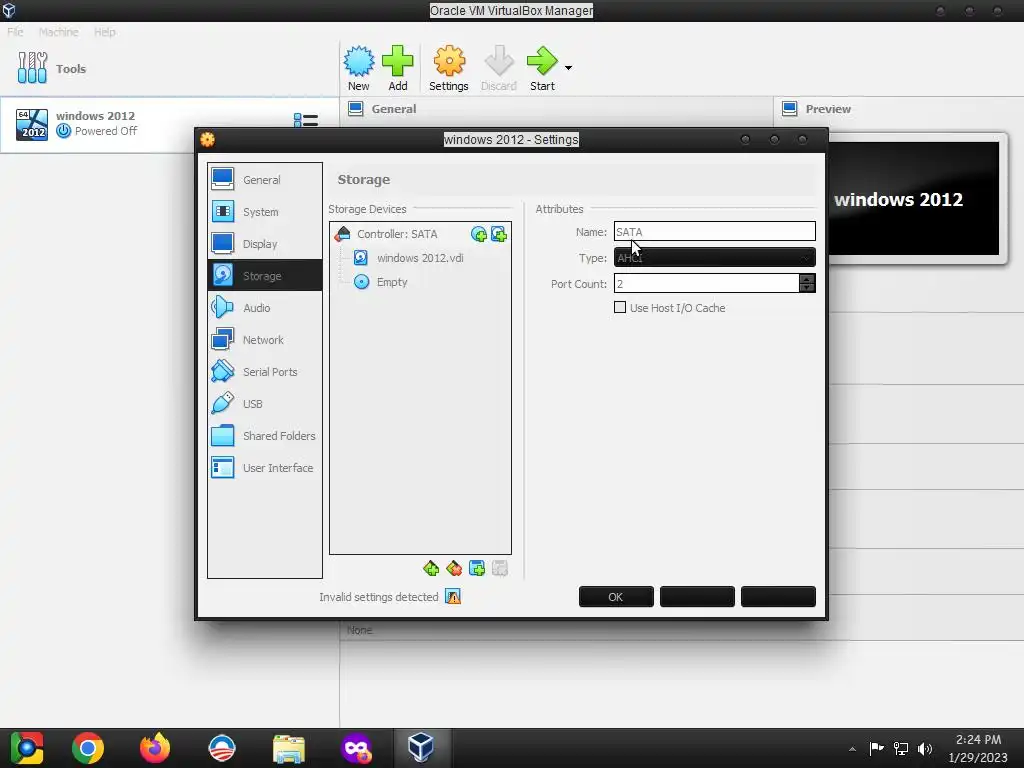Open the Display settings category
Screen dimensions: 1024x768
click(x=264, y=244)
